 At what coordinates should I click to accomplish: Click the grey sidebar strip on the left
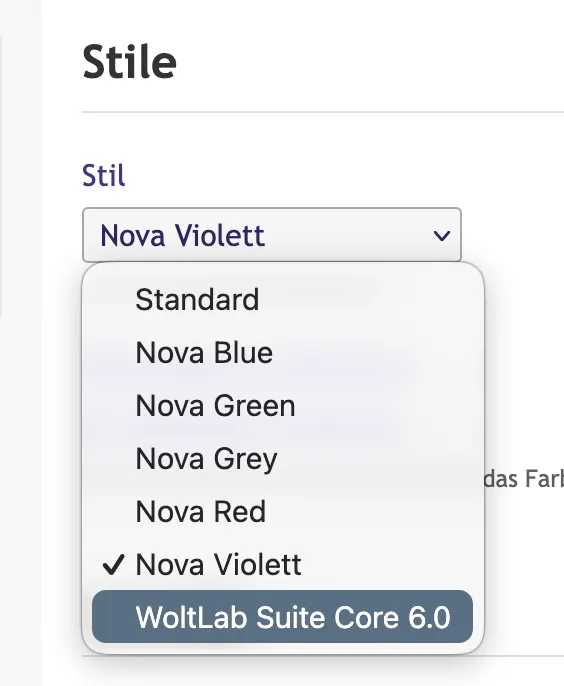click(x=21, y=343)
